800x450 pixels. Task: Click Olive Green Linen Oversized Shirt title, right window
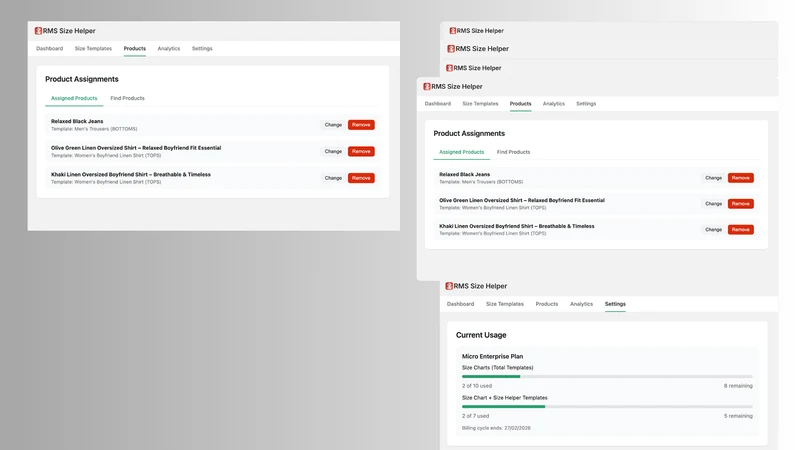[522, 201]
